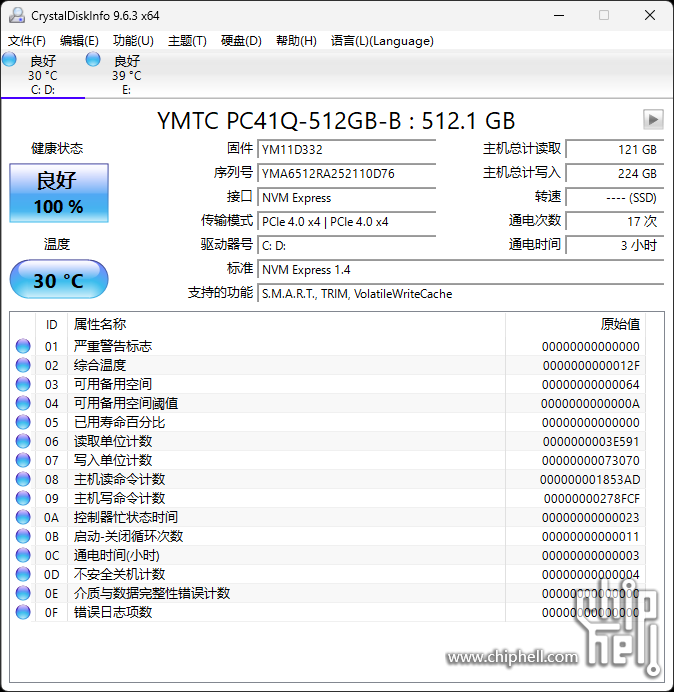
Task: Click the status icon of row 0E 介质与数据完整性错误计数
Action: pos(23,593)
